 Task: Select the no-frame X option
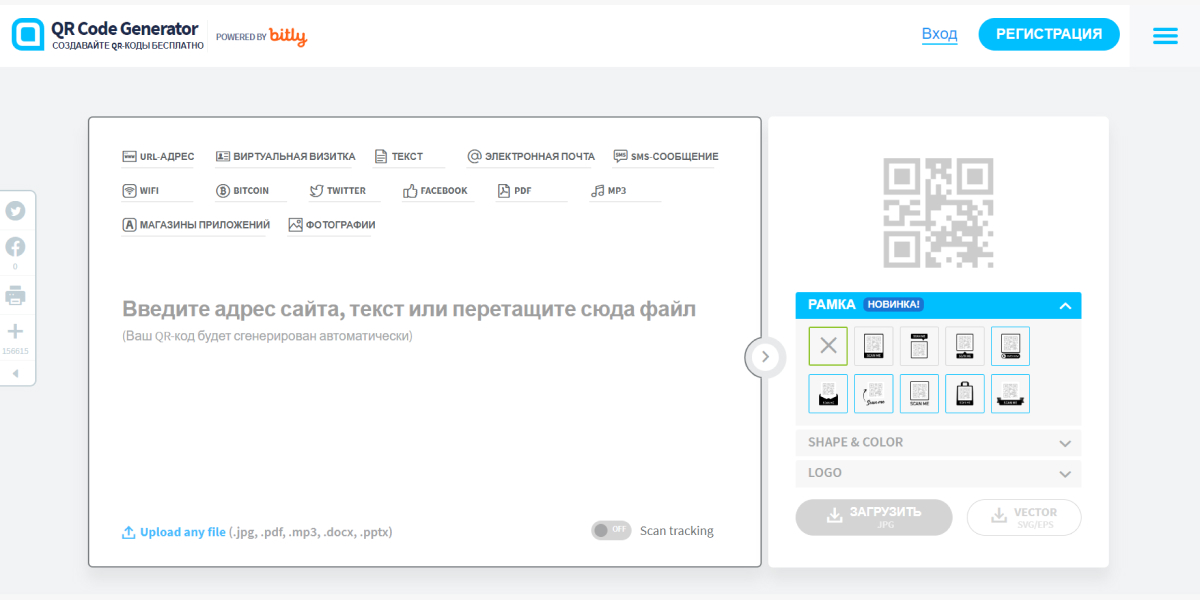click(x=828, y=346)
